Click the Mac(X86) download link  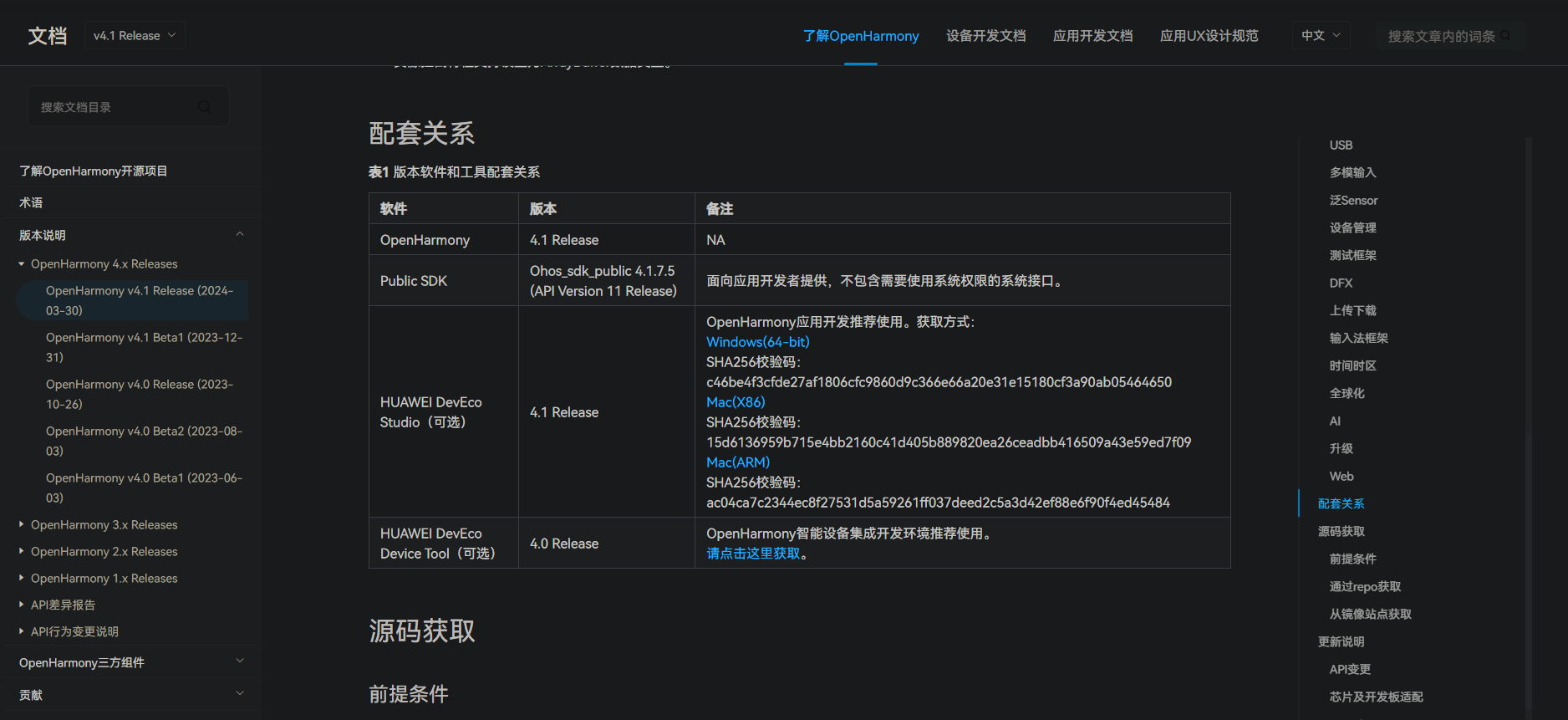point(736,402)
